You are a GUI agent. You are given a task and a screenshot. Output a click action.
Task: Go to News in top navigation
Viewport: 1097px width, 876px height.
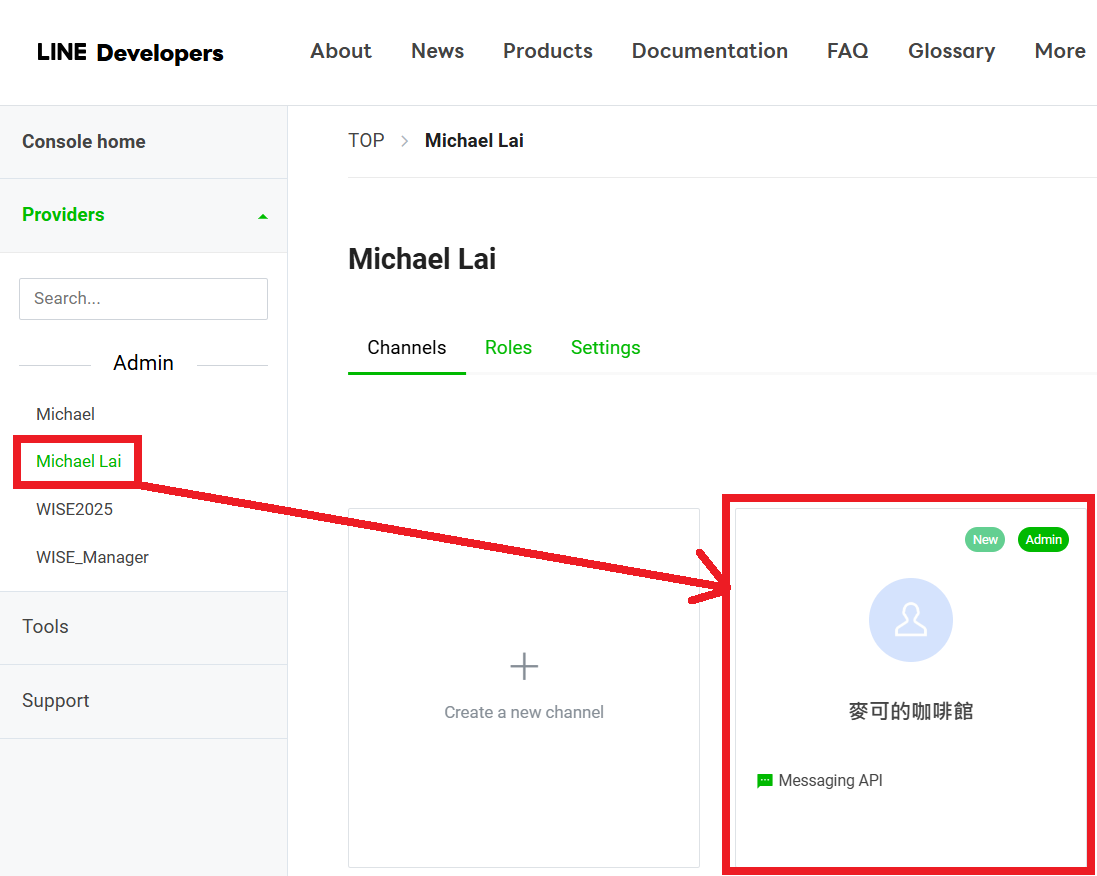point(437,51)
